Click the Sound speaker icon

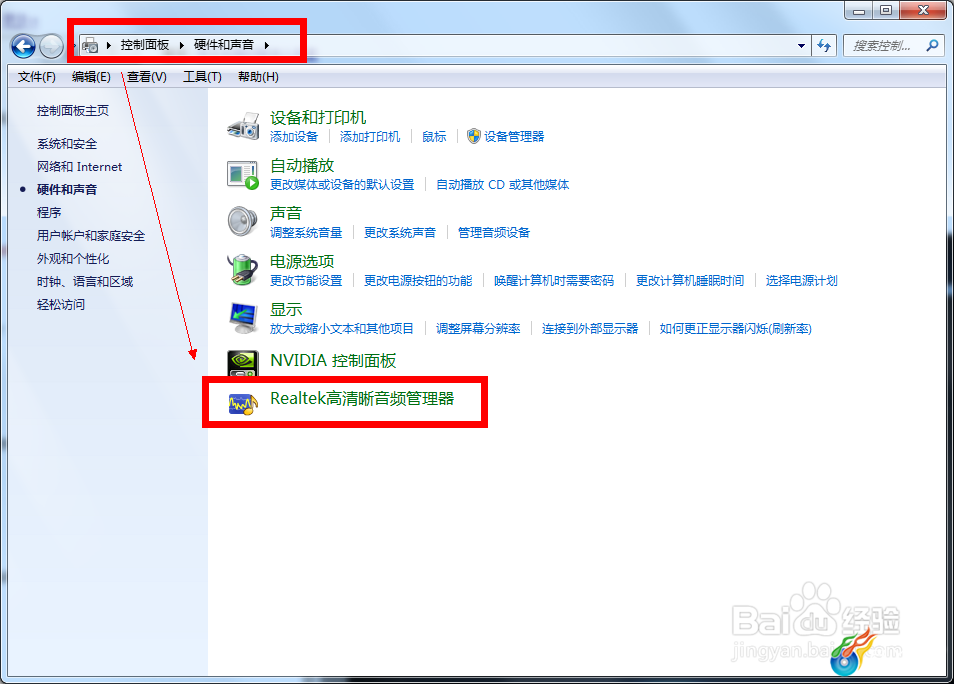point(243,222)
